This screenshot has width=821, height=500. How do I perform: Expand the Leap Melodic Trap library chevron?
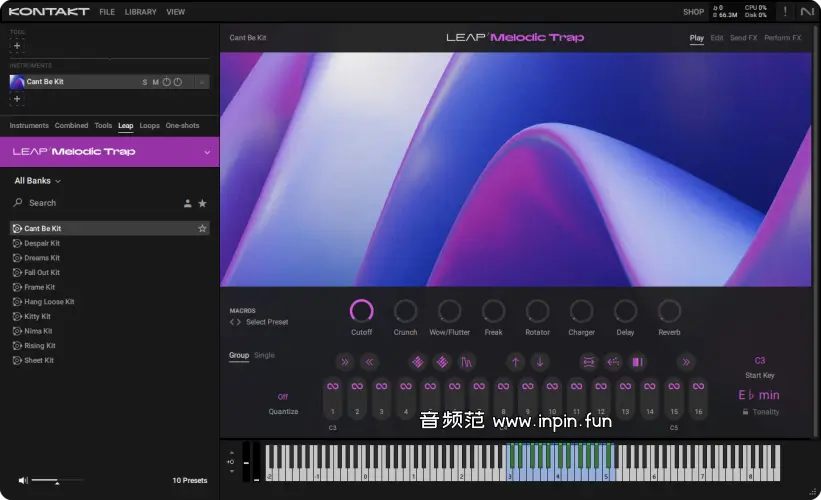pyautogui.click(x=207, y=152)
